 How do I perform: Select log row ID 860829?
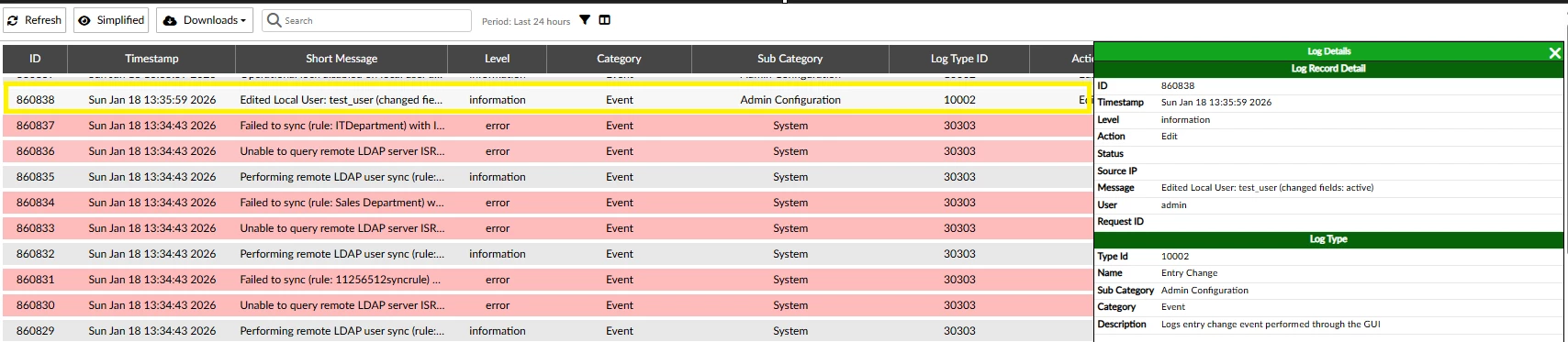548,331
